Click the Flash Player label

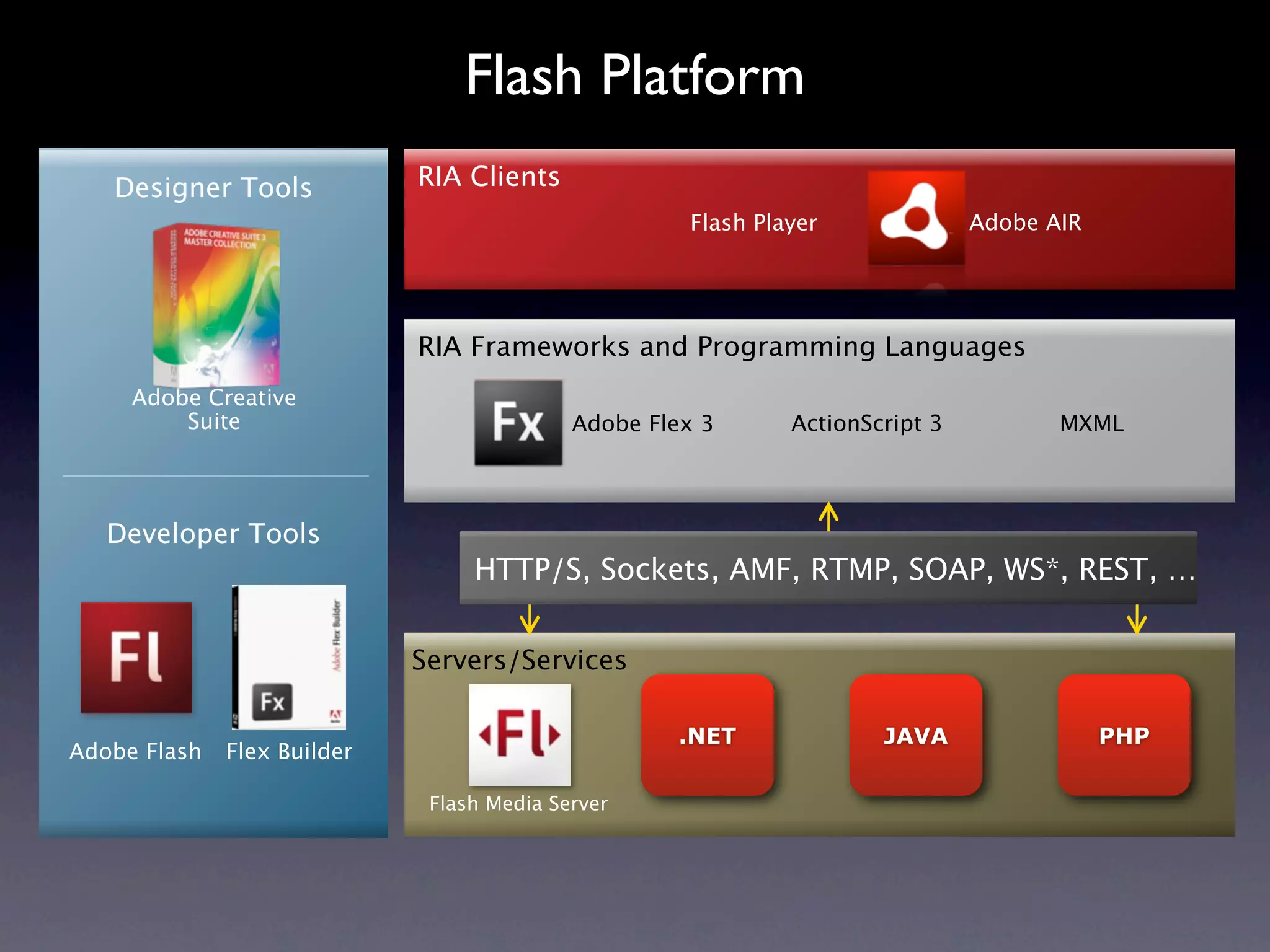[x=753, y=223]
